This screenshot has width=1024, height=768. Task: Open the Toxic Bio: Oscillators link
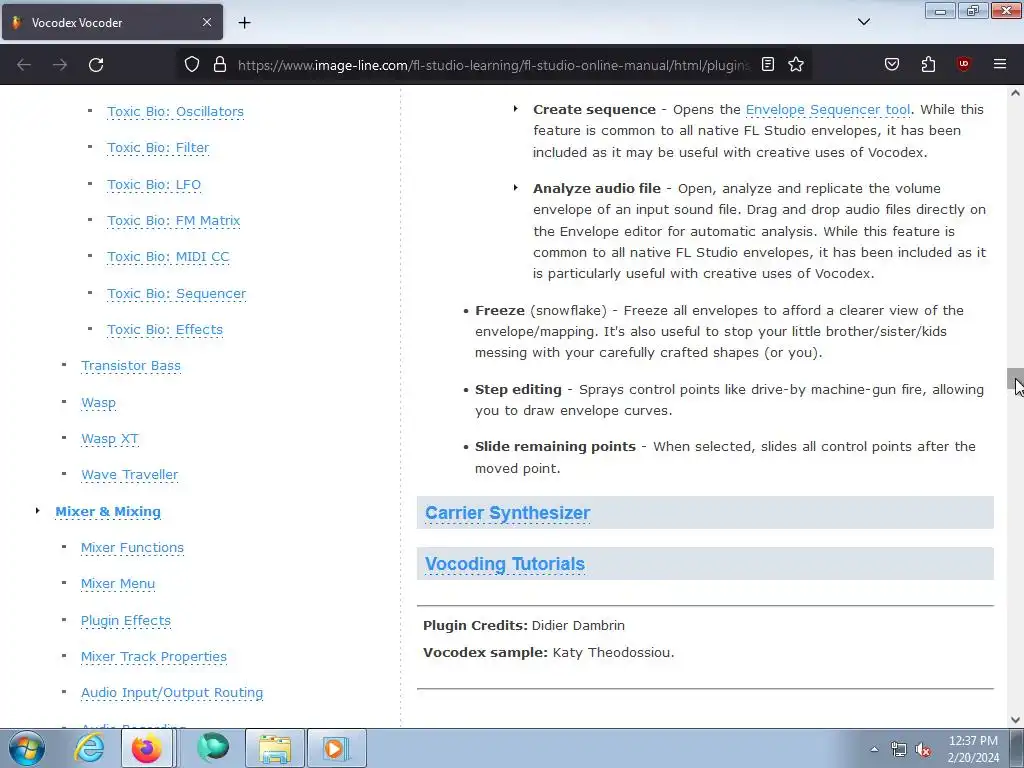click(x=175, y=112)
